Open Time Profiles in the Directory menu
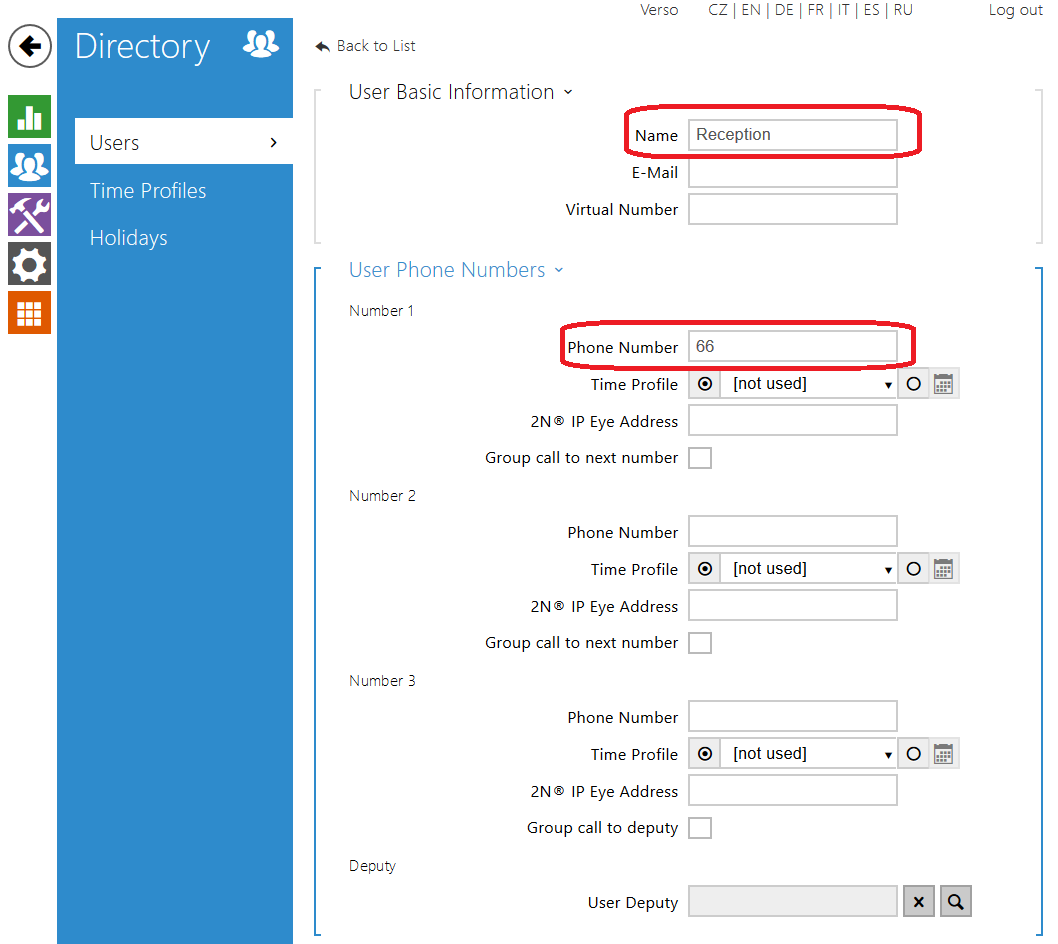 (148, 191)
